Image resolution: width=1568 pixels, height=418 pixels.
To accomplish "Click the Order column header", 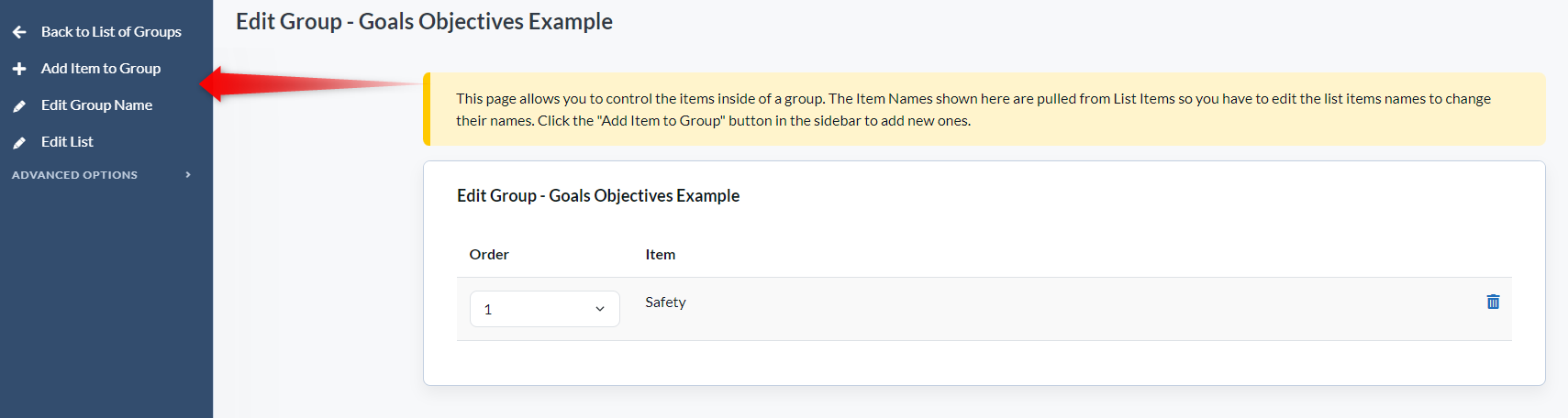I will click(489, 255).
